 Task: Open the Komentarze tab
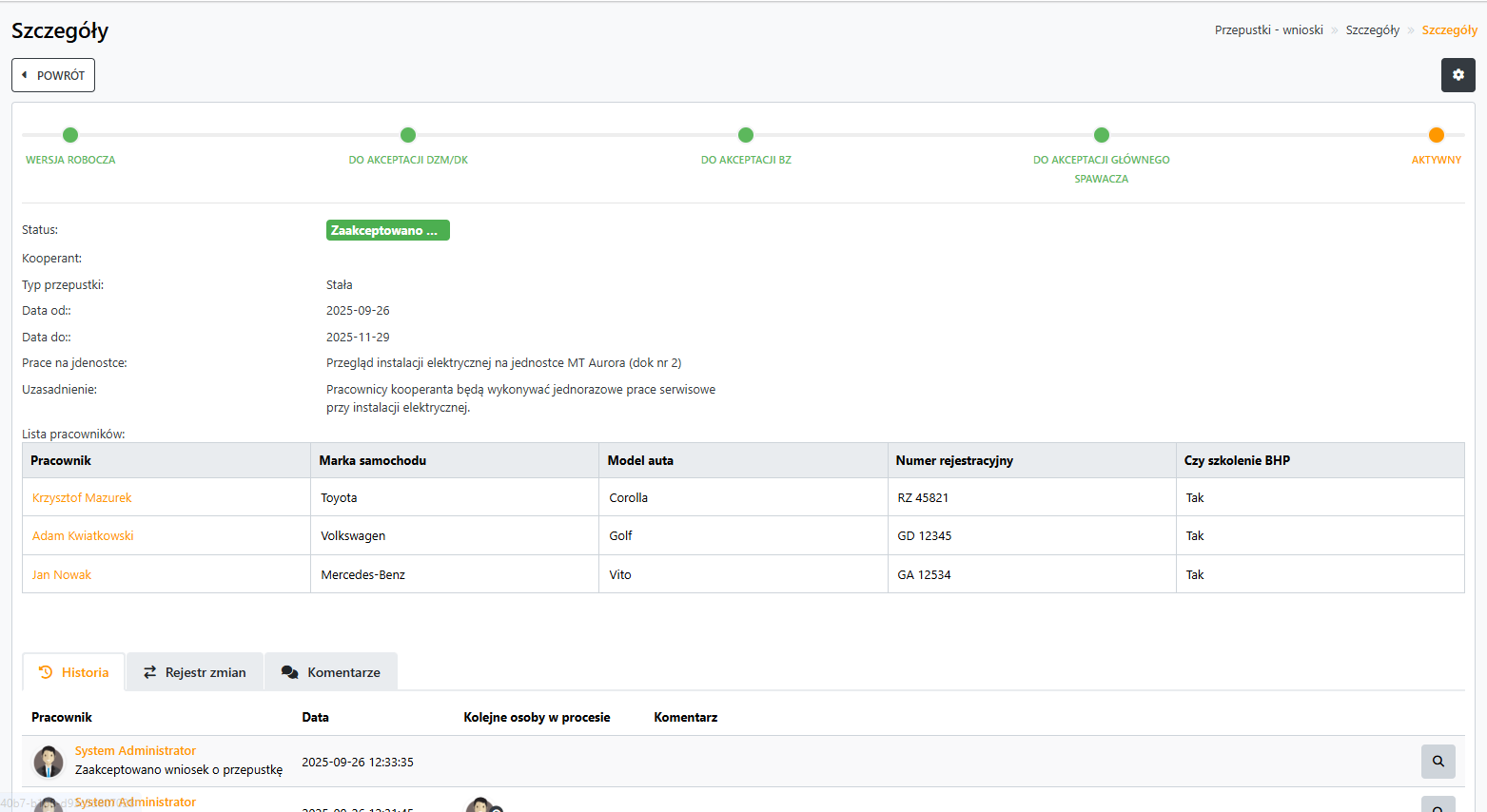coord(331,672)
